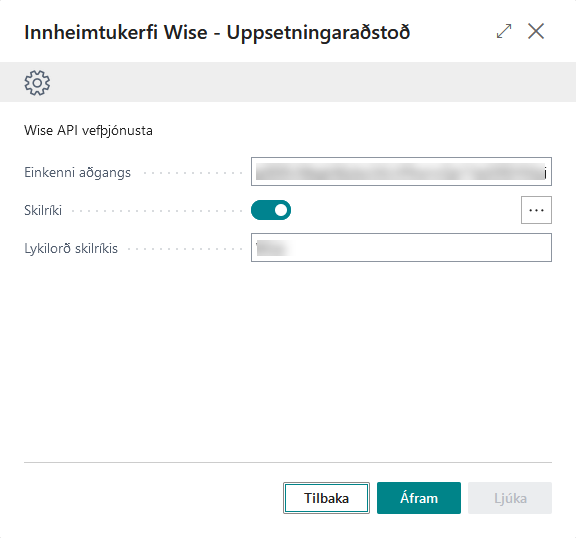Expand the dialog with the diagonal arrows icon
This screenshot has width=576, height=538.
[x=504, y=31]
